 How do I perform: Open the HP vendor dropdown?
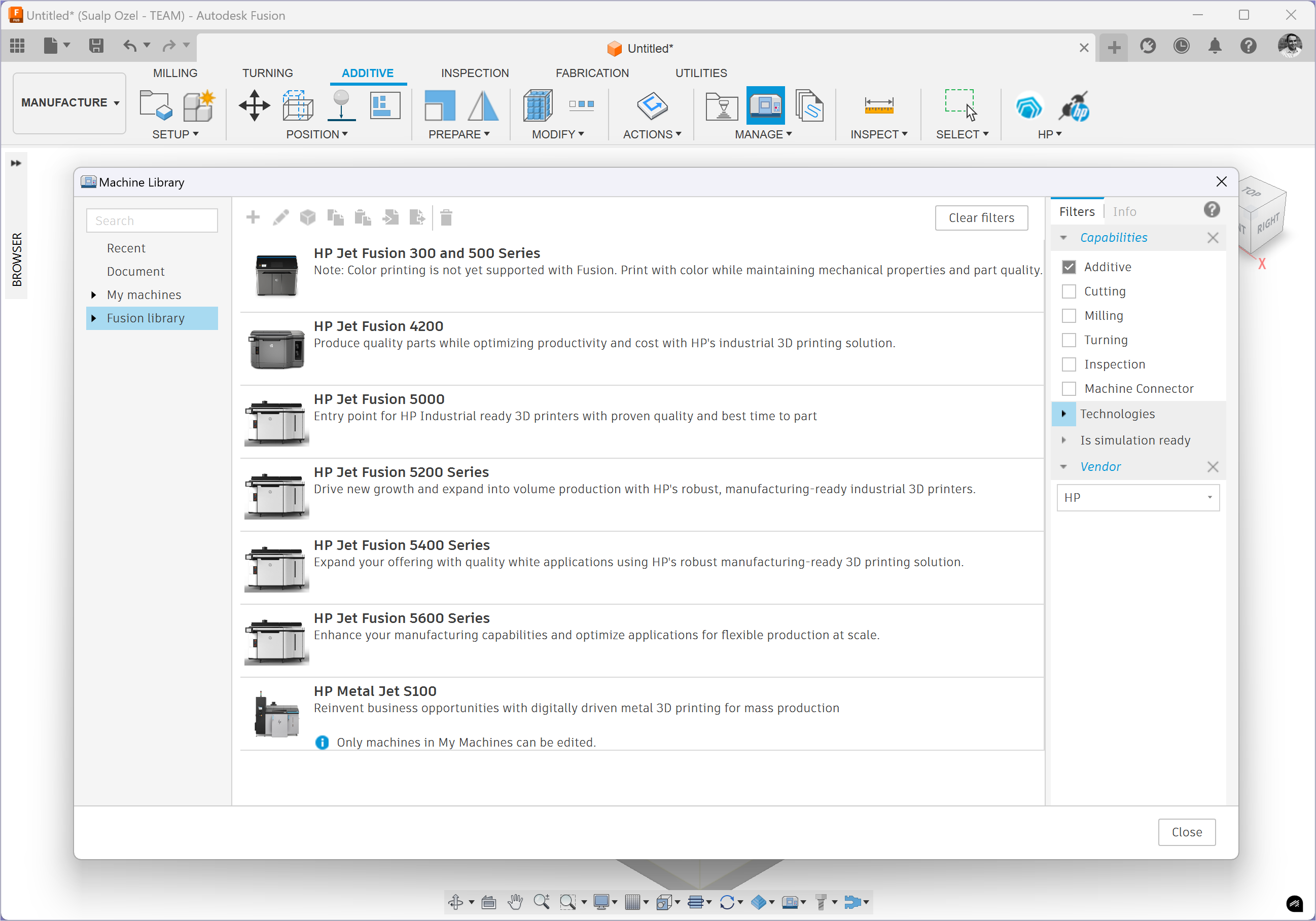tap(1137, 497)
